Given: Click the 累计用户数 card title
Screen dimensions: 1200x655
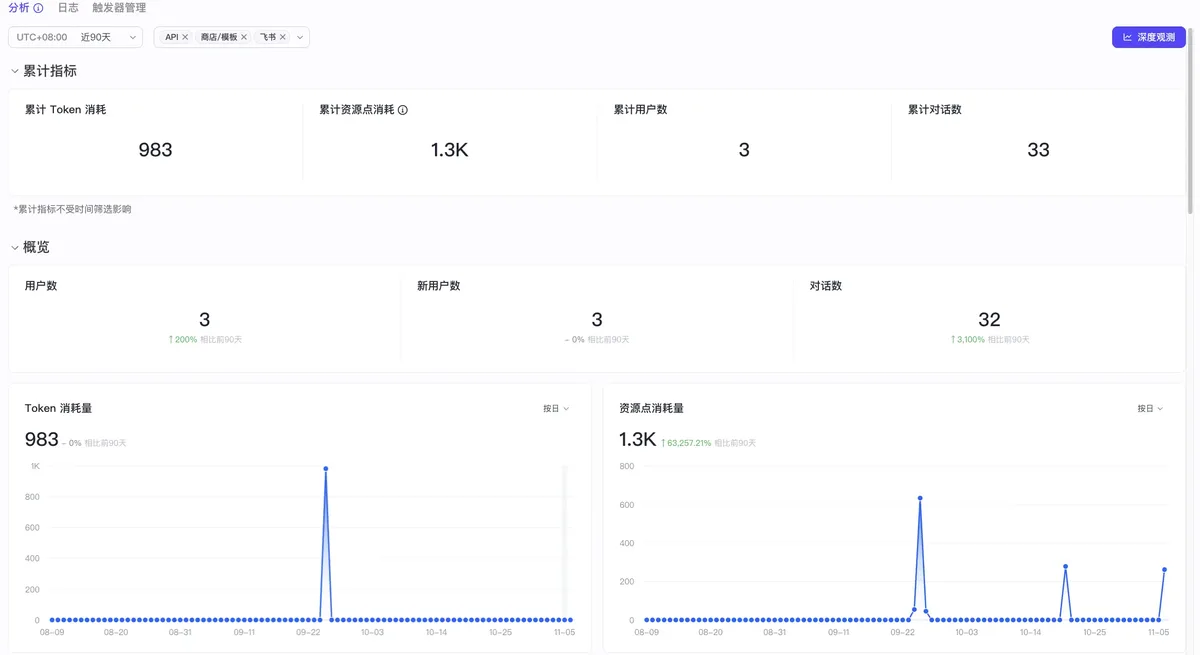Looking at the screenshot, I should pos(640,110).
